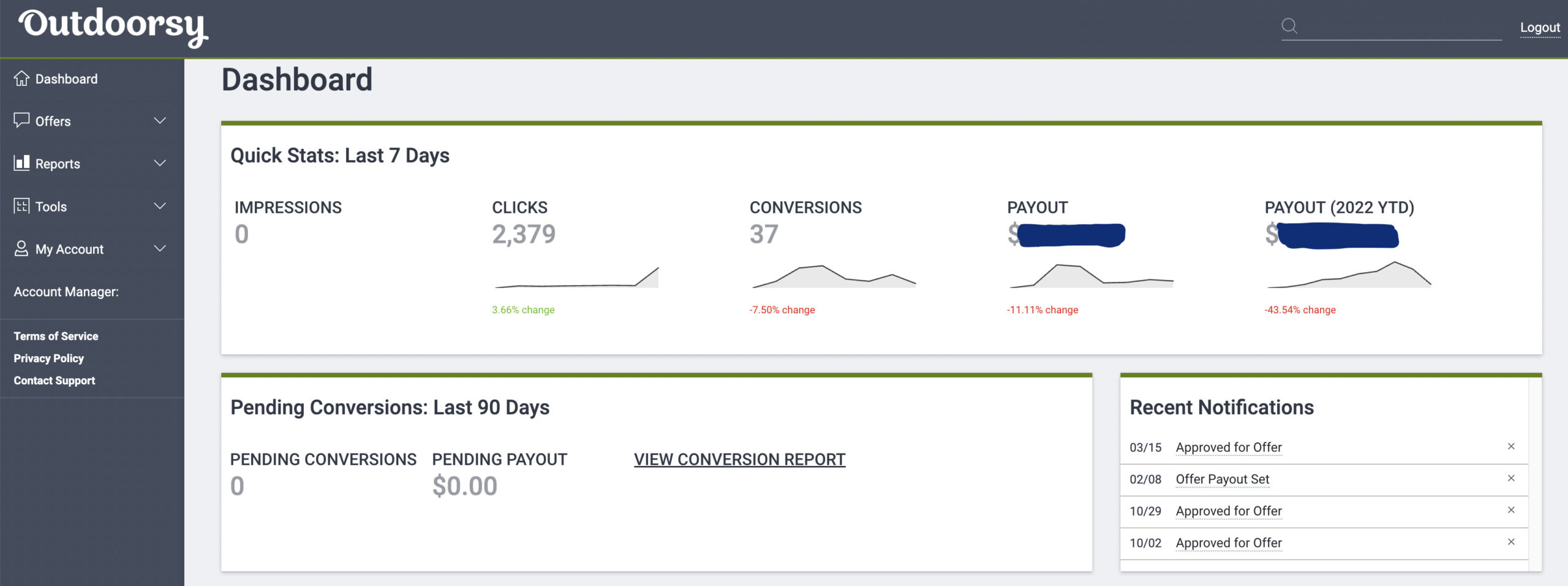Open Terms of Service
Screen dimensions: 1568x586
pyautogui.click(x=56, y=336)
